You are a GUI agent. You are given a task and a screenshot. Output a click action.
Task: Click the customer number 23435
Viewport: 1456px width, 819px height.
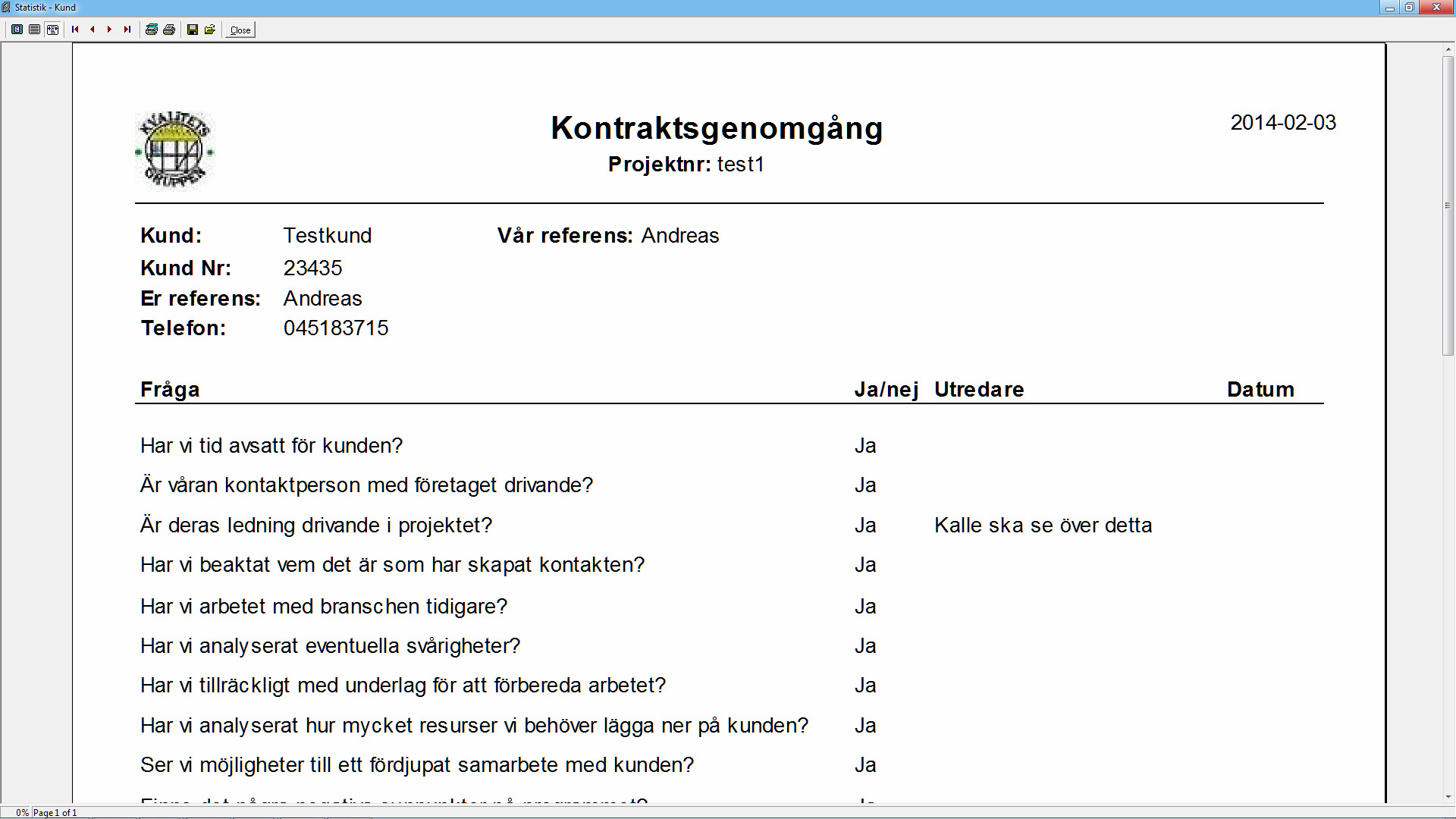pos(312,268)
